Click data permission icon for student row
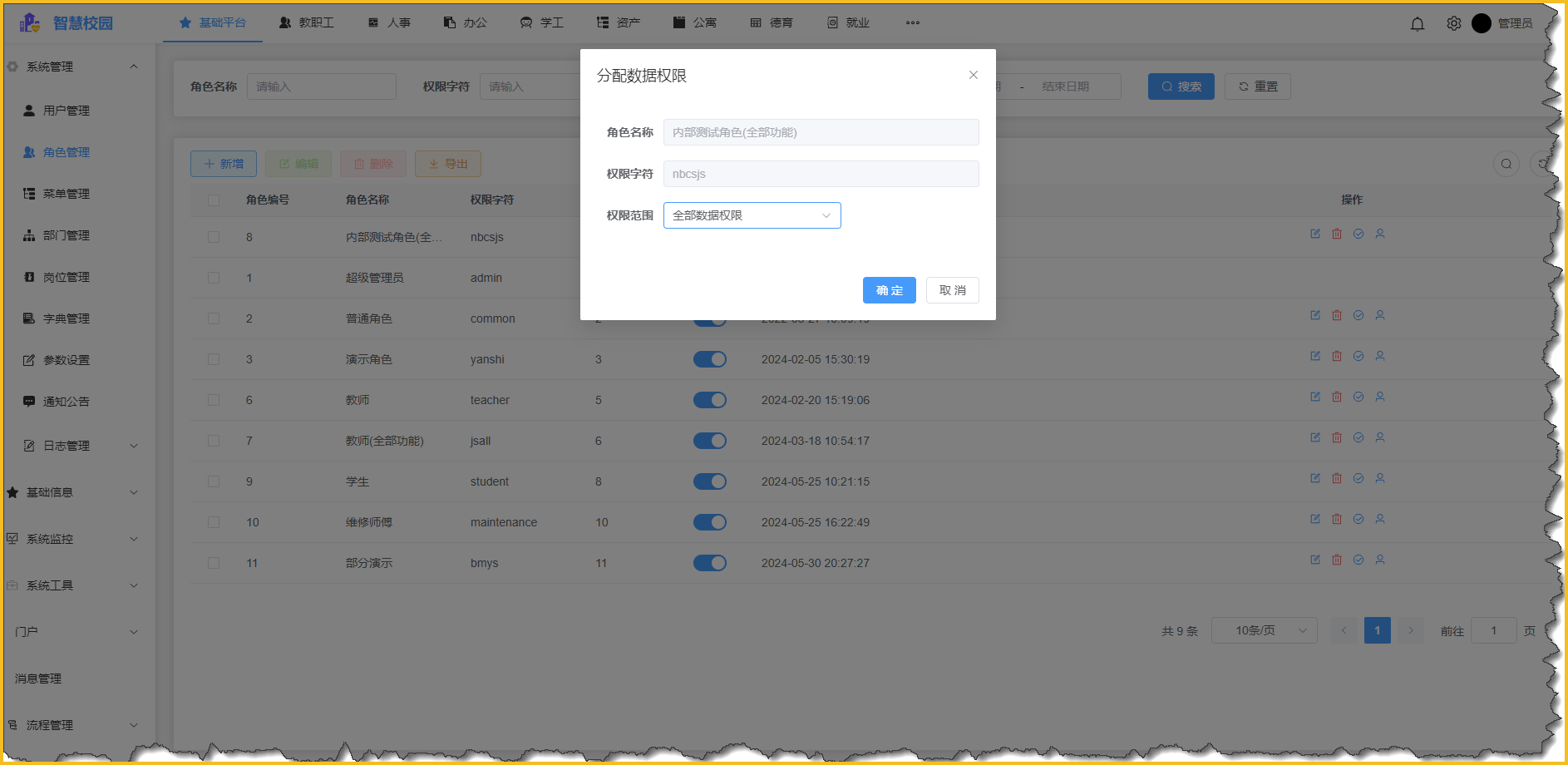 (1358, 479)
